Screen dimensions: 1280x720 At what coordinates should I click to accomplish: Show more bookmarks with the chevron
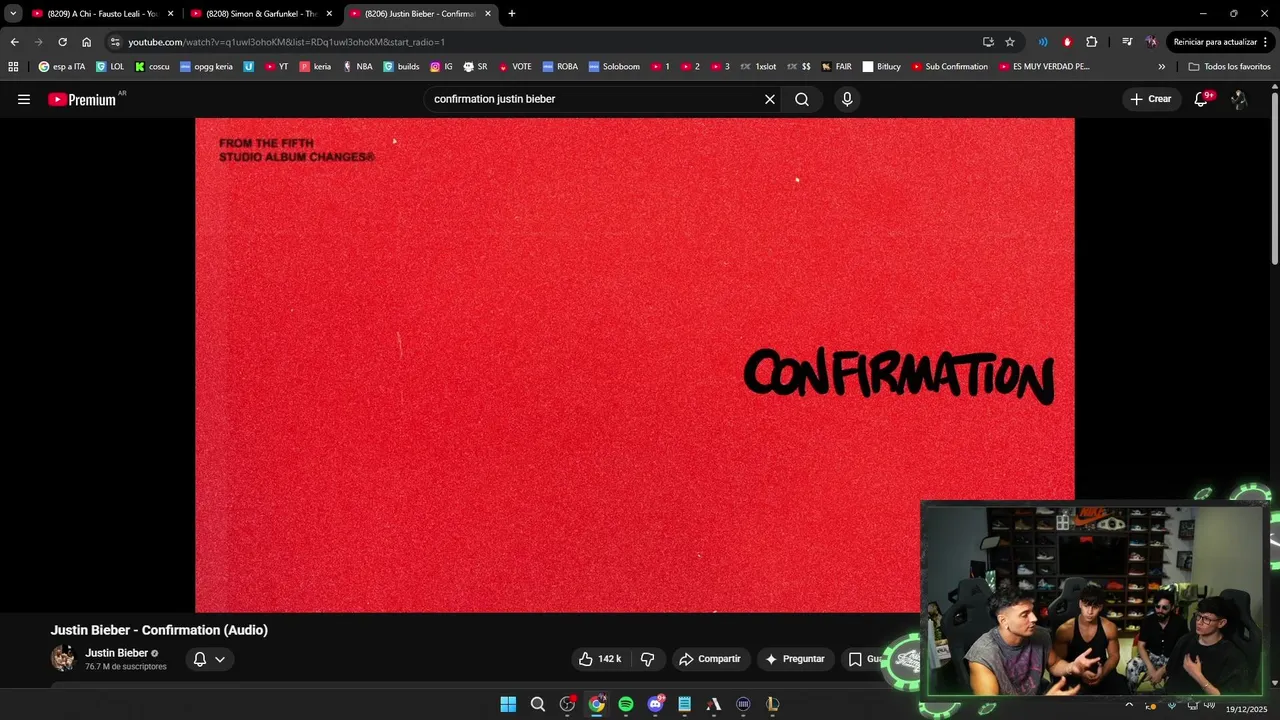coord(1162,67)
